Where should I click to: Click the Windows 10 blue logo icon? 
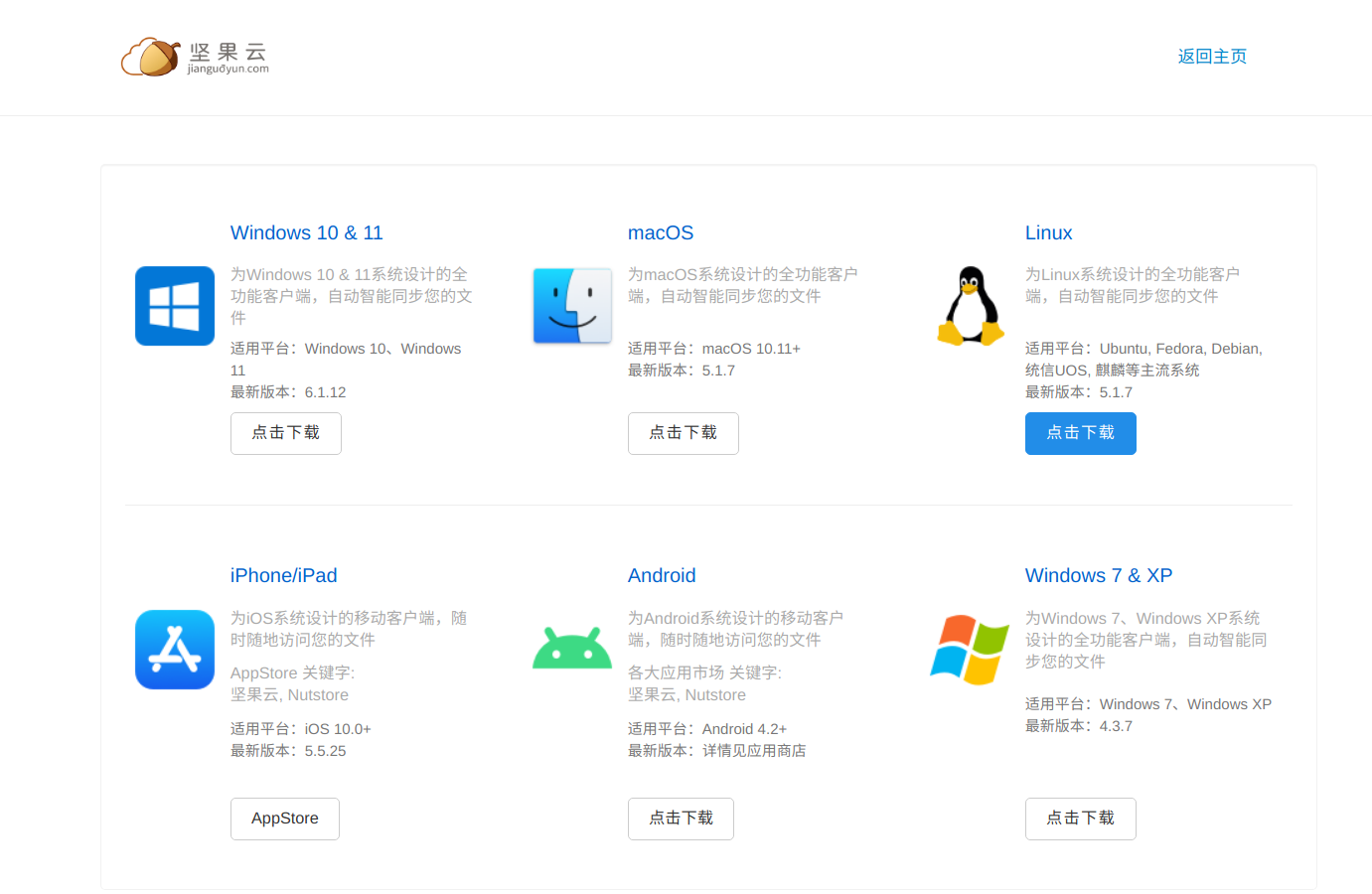tap(175, 306)
